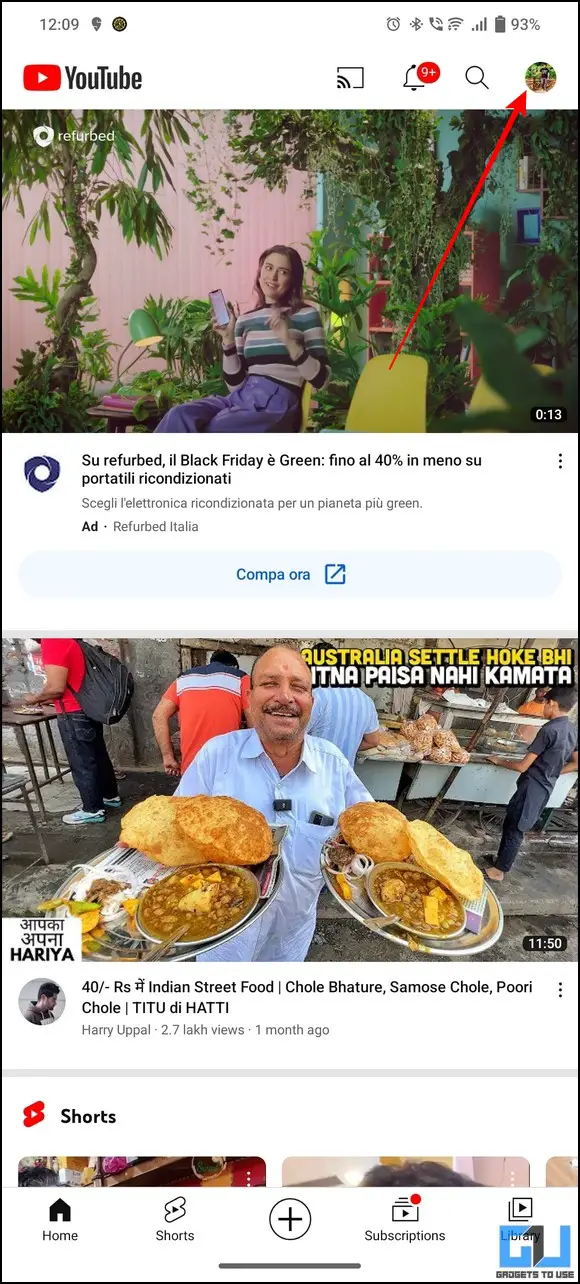Open Harry Uppal channel avatar

coord(42,1001)
